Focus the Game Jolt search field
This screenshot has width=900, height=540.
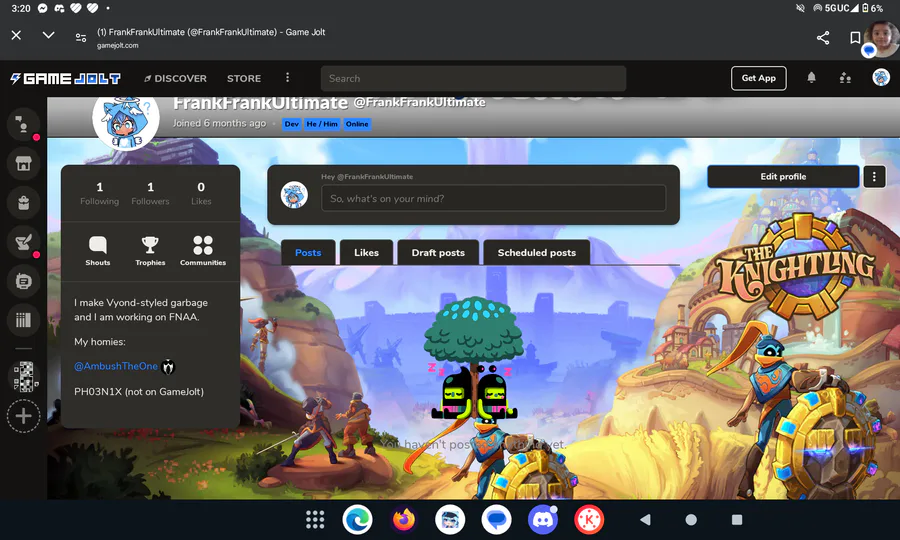pyautogui.click(x=474, y=79)
